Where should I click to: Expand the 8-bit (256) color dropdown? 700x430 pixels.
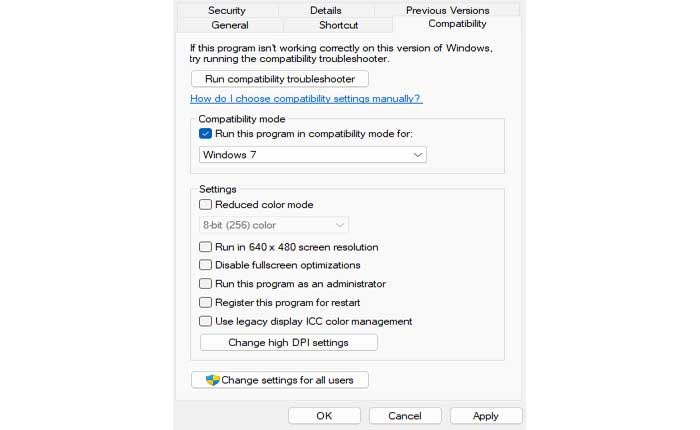(274, 226)
